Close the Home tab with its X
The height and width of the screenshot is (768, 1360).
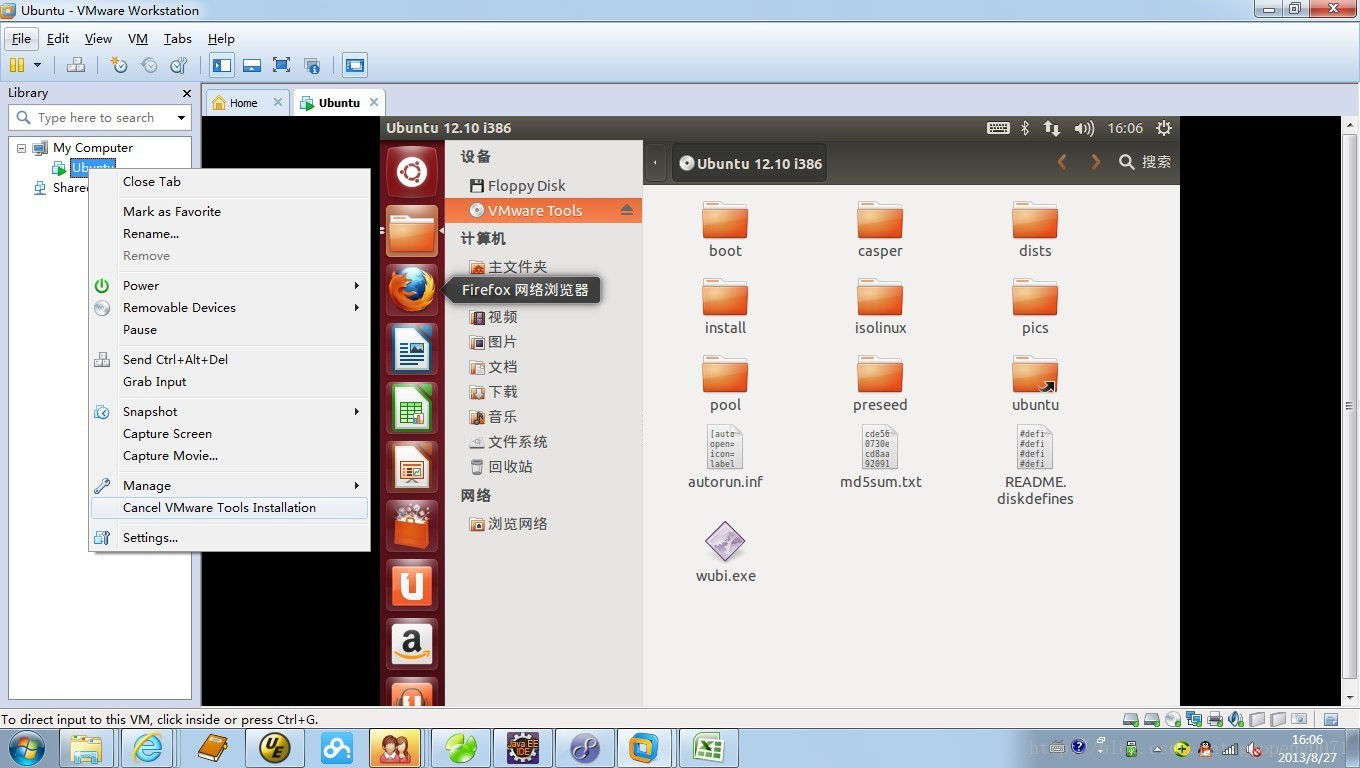pyautogui.click(x=278, y=102)
